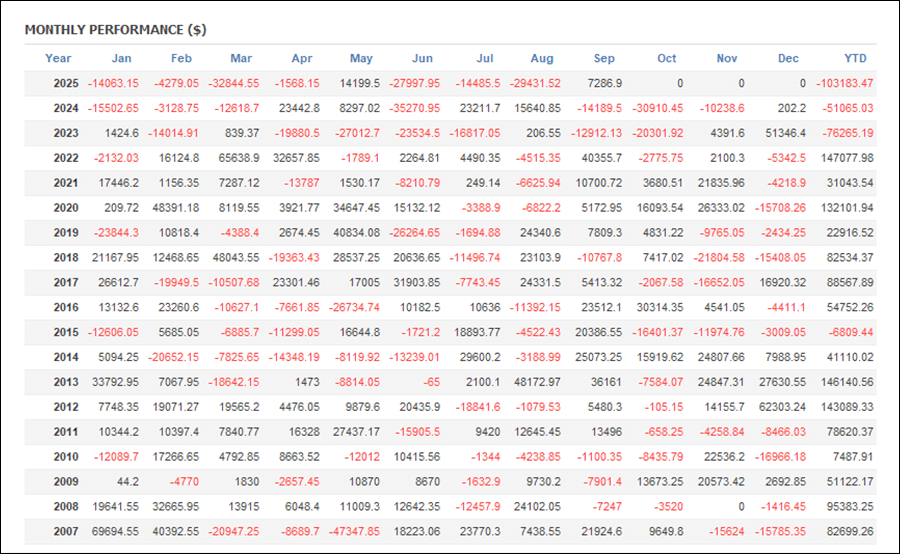Select the Mar 2022 cell 65638.9

pos(238,158)
